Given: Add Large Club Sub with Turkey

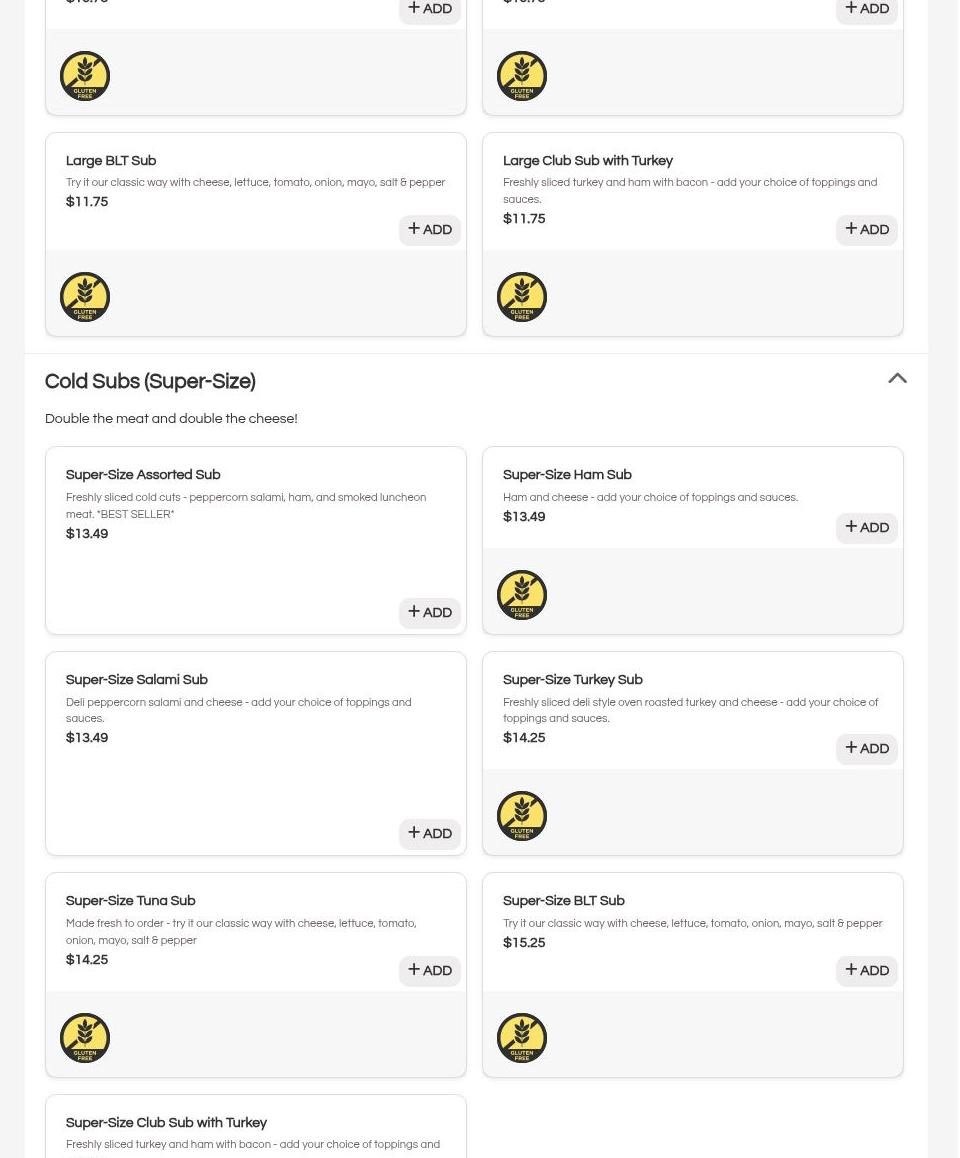Looking at the screenshot, I should click(867, 230).
